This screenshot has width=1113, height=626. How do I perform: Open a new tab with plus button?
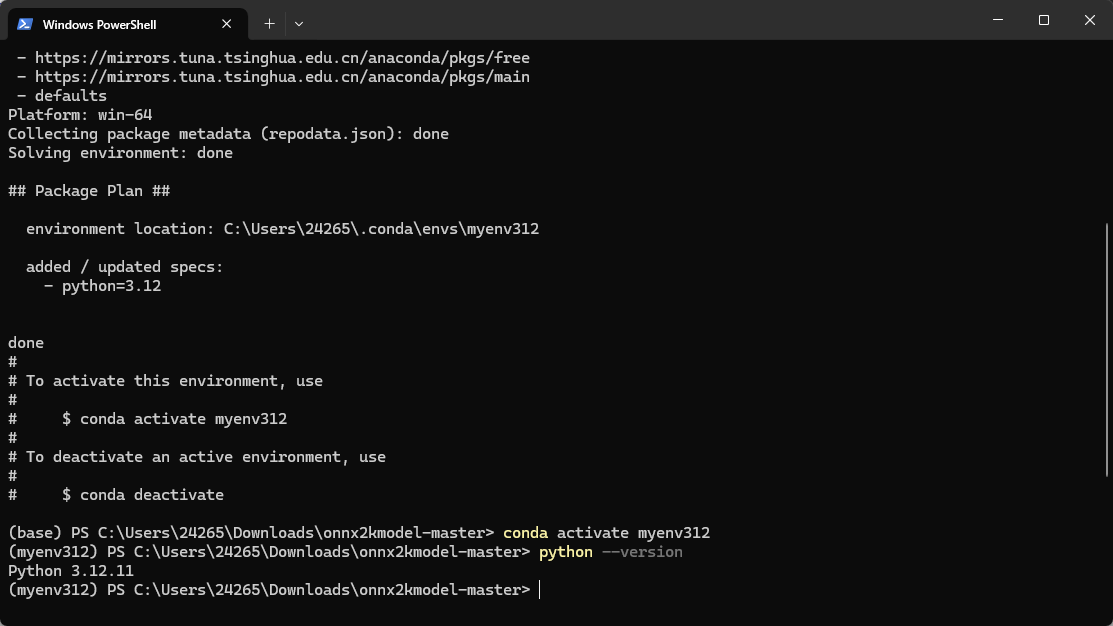(x=269, y=23)
